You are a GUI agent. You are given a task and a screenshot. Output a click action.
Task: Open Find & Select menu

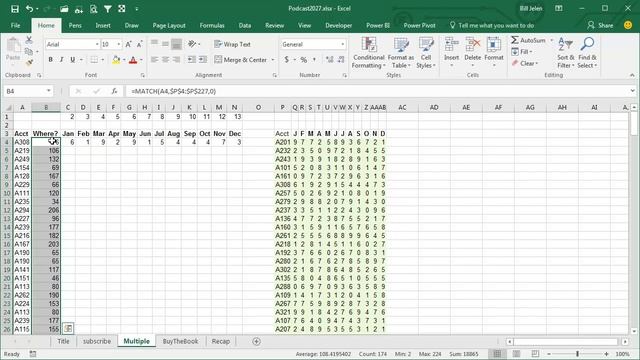tap(587, 53)
